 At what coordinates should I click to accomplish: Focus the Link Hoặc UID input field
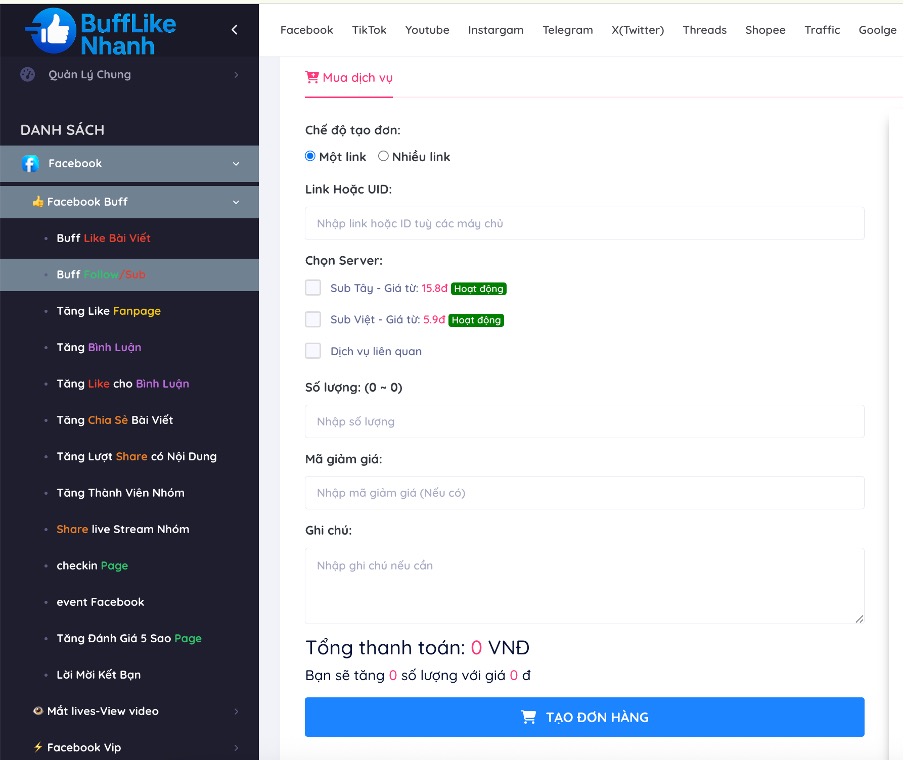(585, 223)
